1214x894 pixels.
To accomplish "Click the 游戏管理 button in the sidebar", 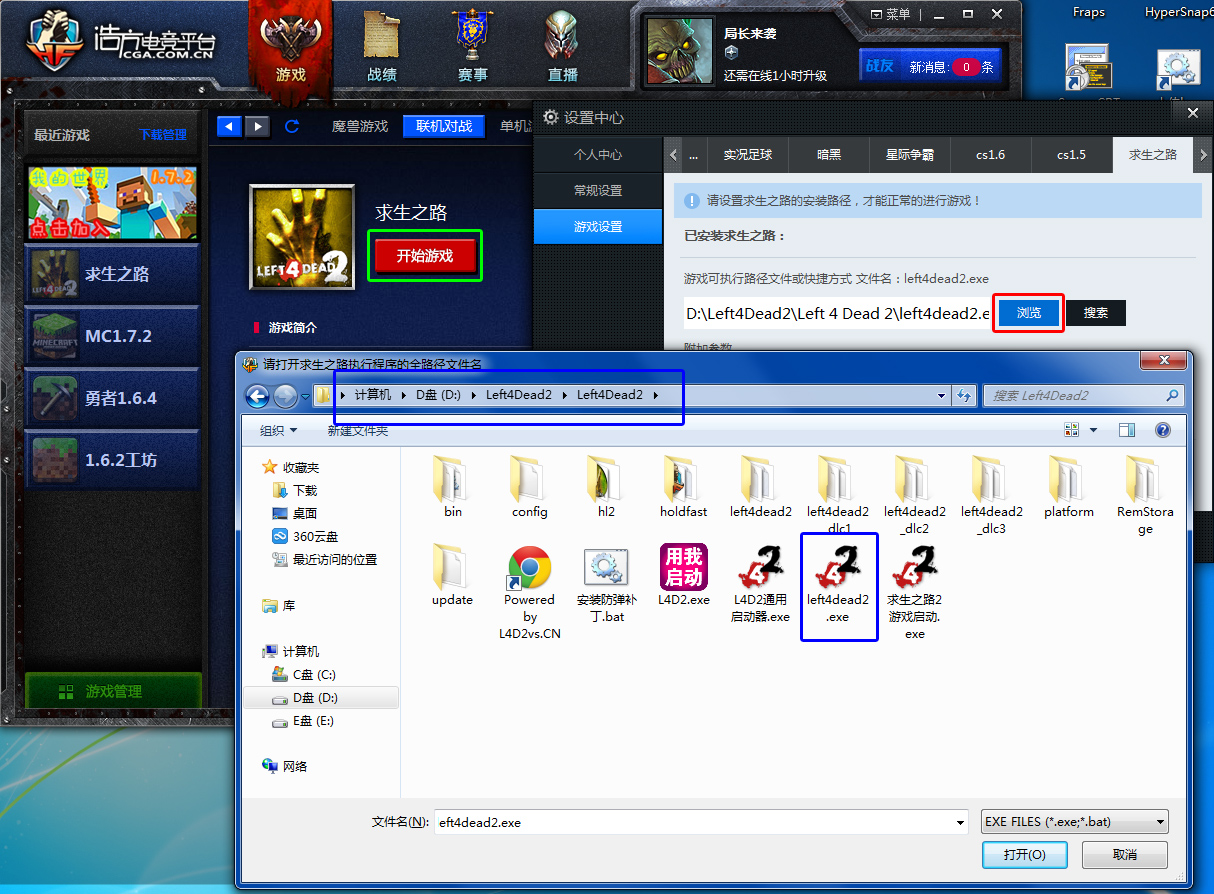I will (113, 691).
